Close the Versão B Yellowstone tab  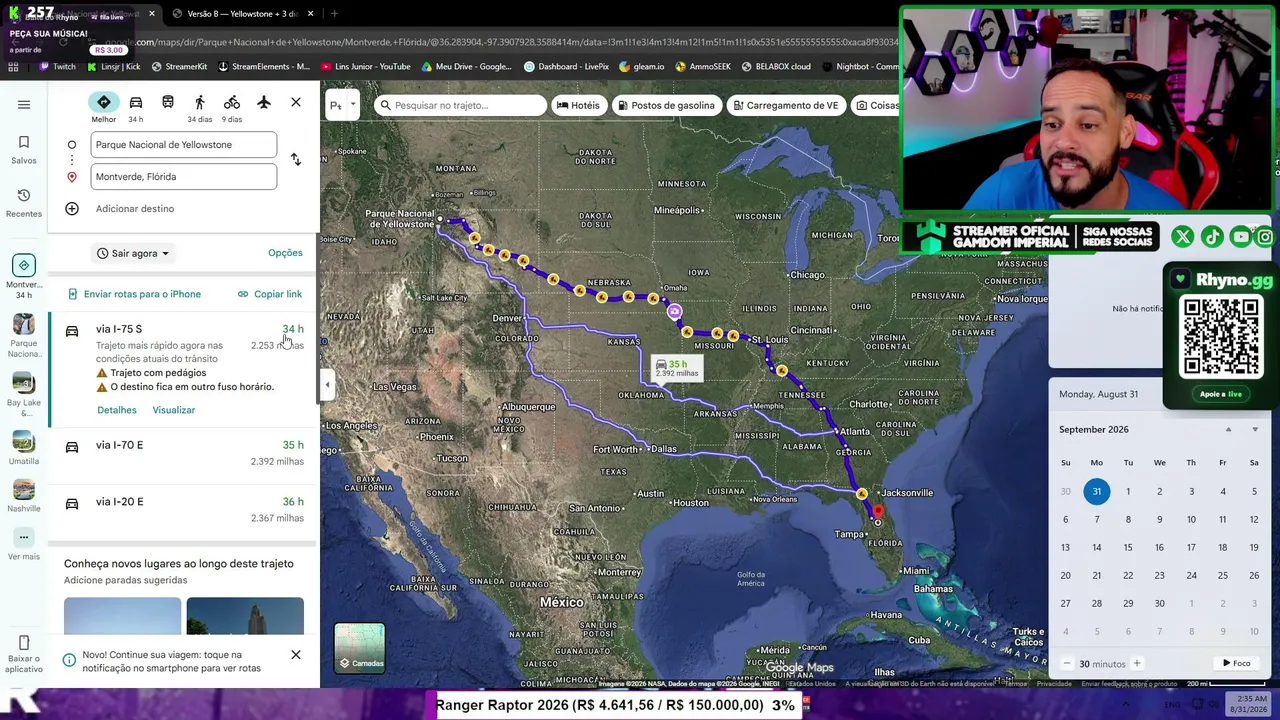[310, 14]
